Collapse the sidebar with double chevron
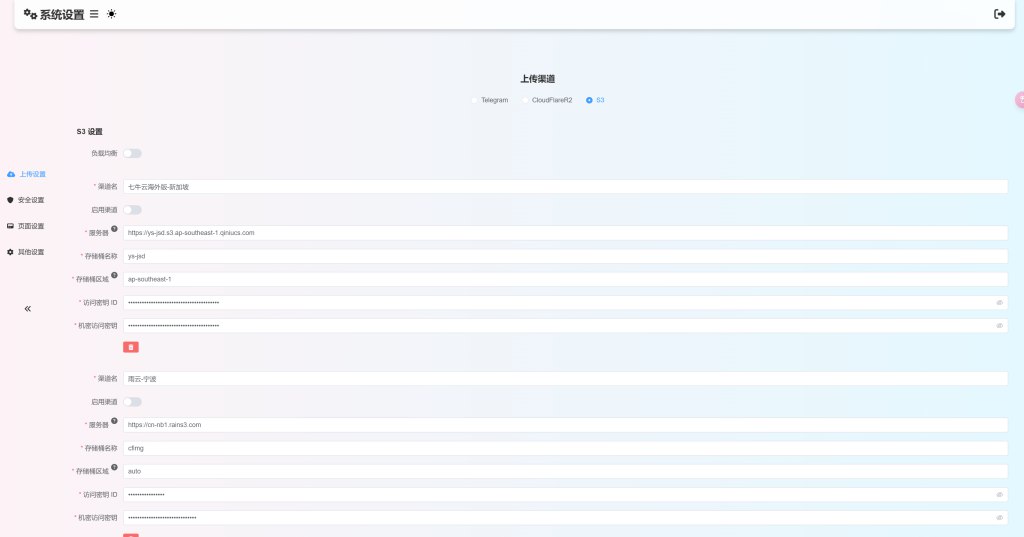 tap(28, 309)
